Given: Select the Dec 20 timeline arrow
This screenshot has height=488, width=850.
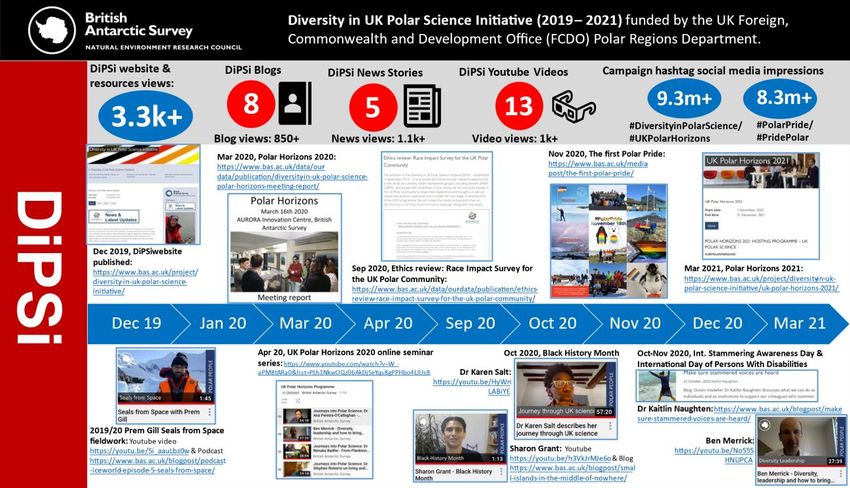Looking at the screenshot, I should tap(717, 324).
